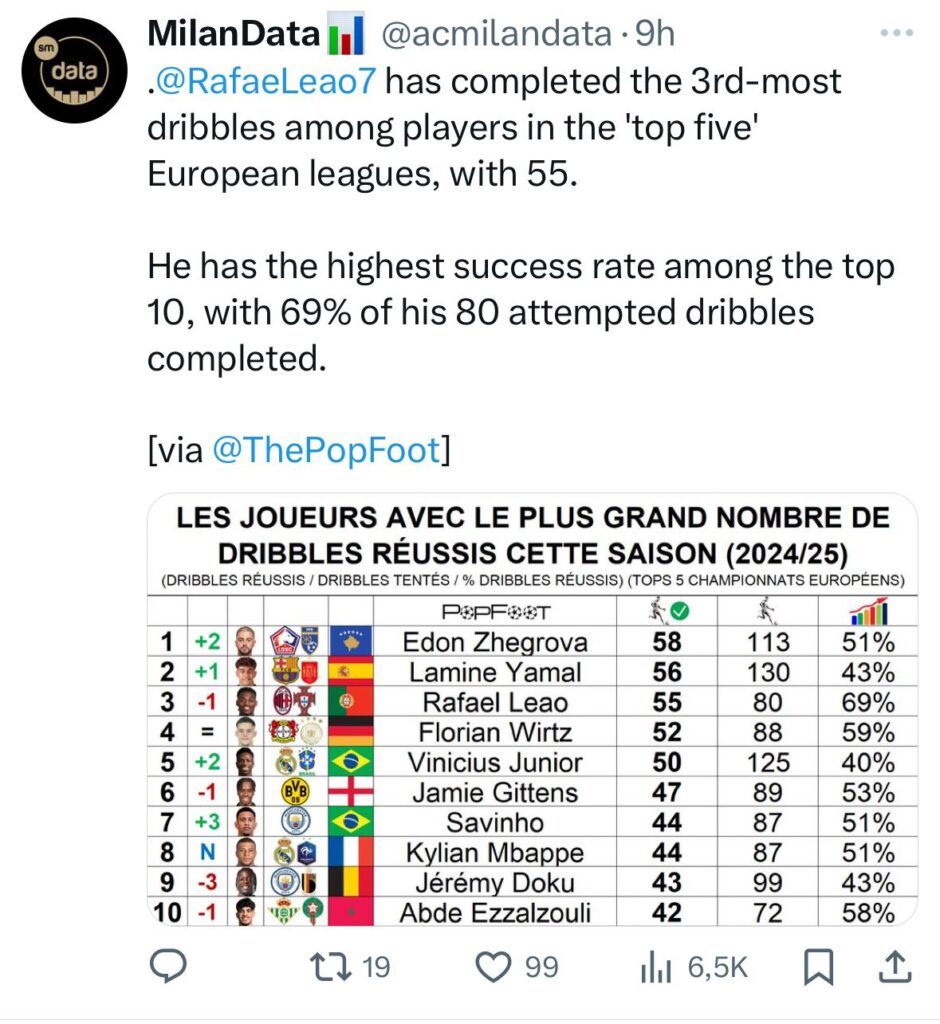
Task: Open the @RafaeLeao7 mention link
Action: tap(267, 81)
